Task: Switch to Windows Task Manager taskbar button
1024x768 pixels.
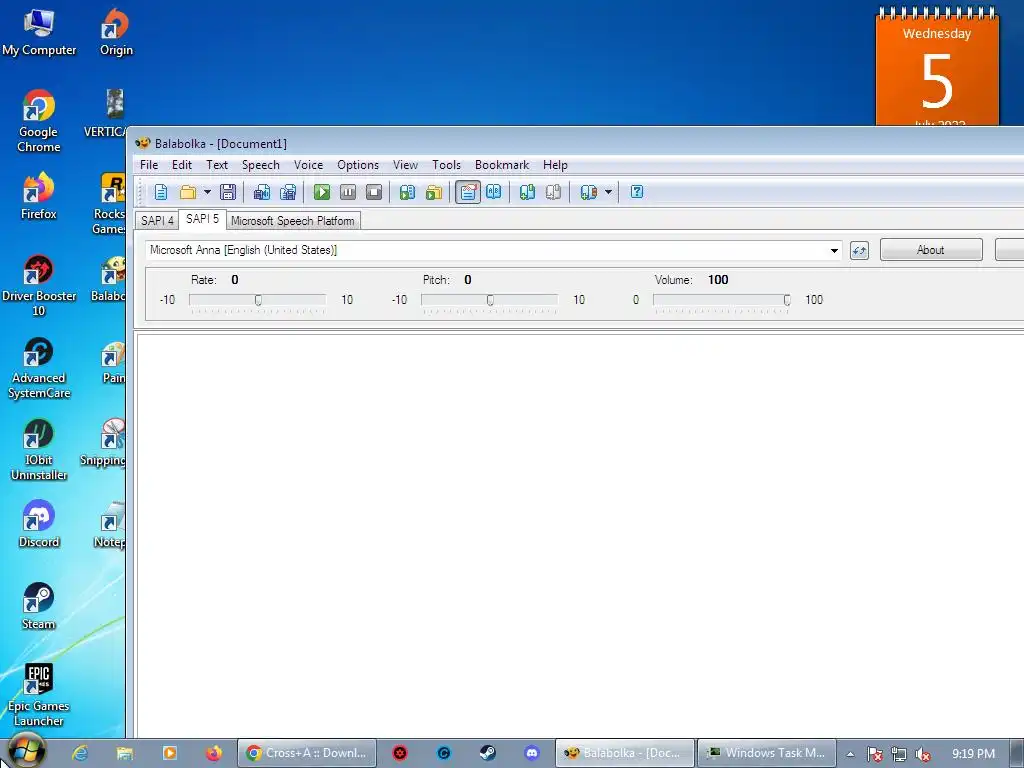Action: [767, 753]
